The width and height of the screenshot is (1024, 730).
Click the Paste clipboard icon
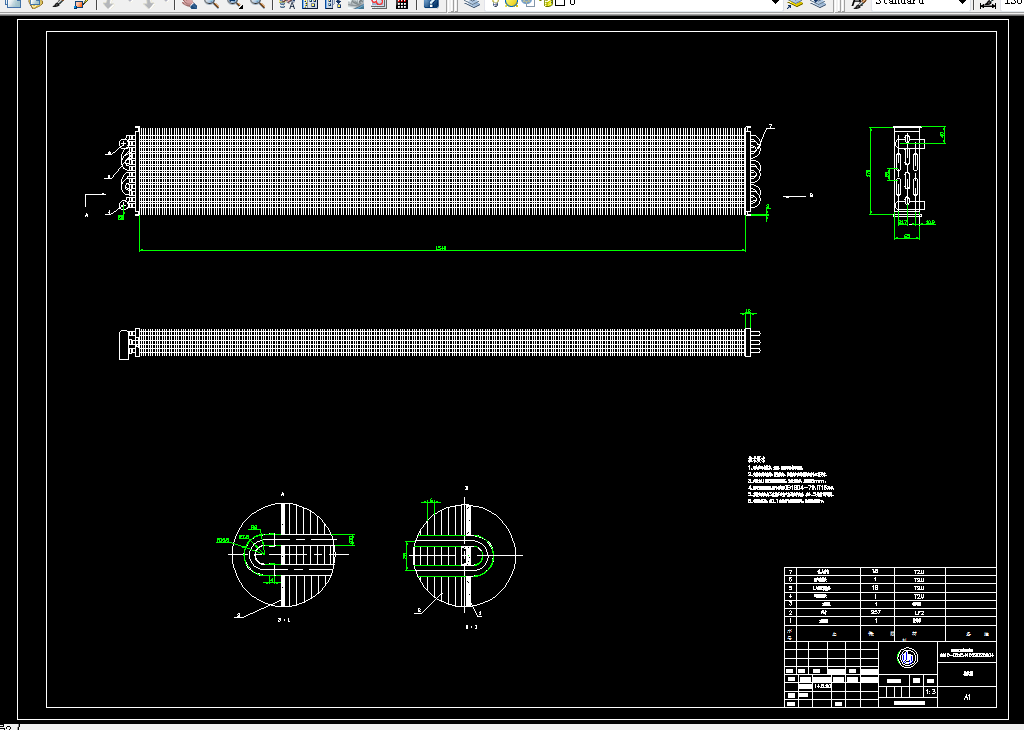pyautogui.click(x=36, y=3)
